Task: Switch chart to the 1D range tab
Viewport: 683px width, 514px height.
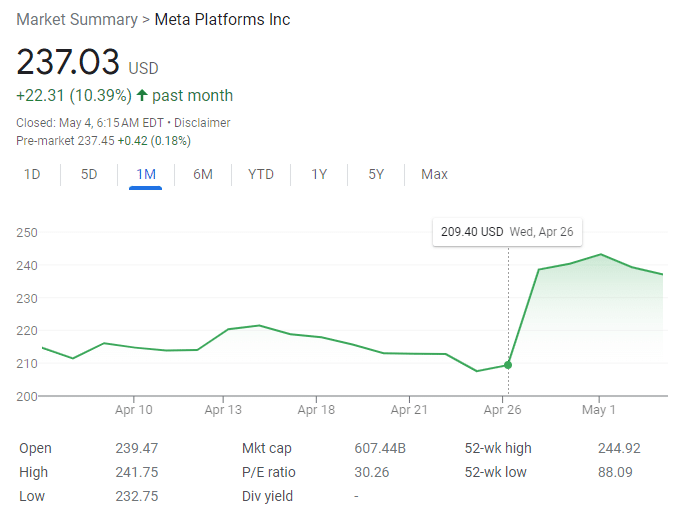Action: (32, 174)
